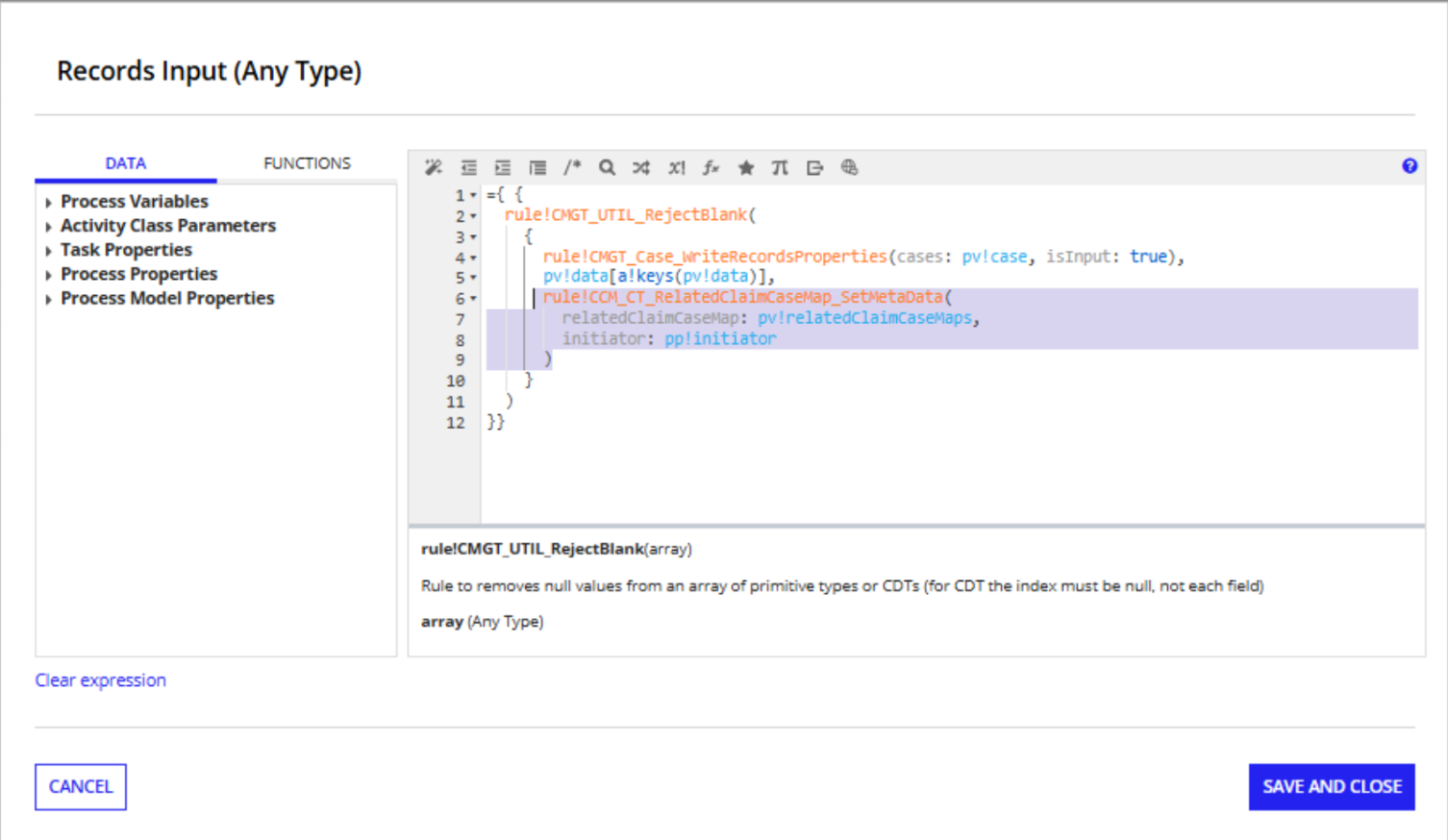The height and width of the screenshot is (840, 1448).
Task: Click pv!relatedClaimCaseMaps in line 7
Action: point(864,318)
